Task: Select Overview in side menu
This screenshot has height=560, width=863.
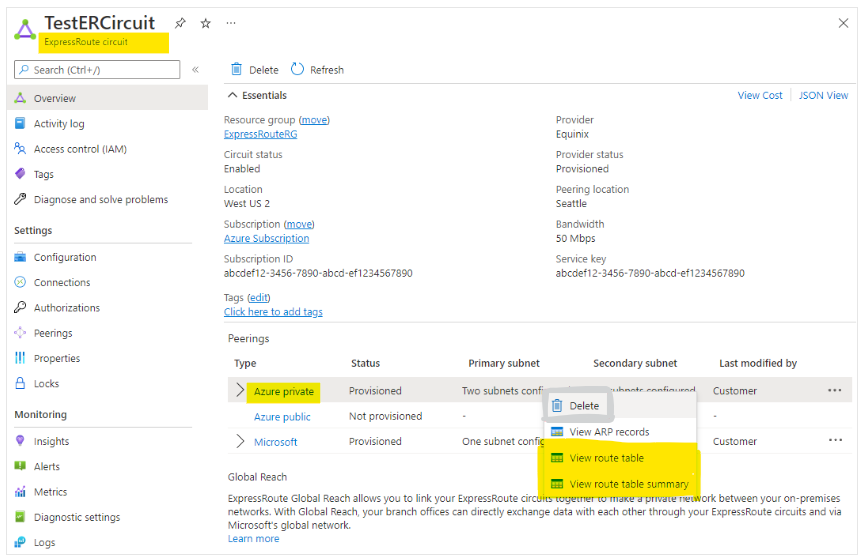Action: pos(108,98)
